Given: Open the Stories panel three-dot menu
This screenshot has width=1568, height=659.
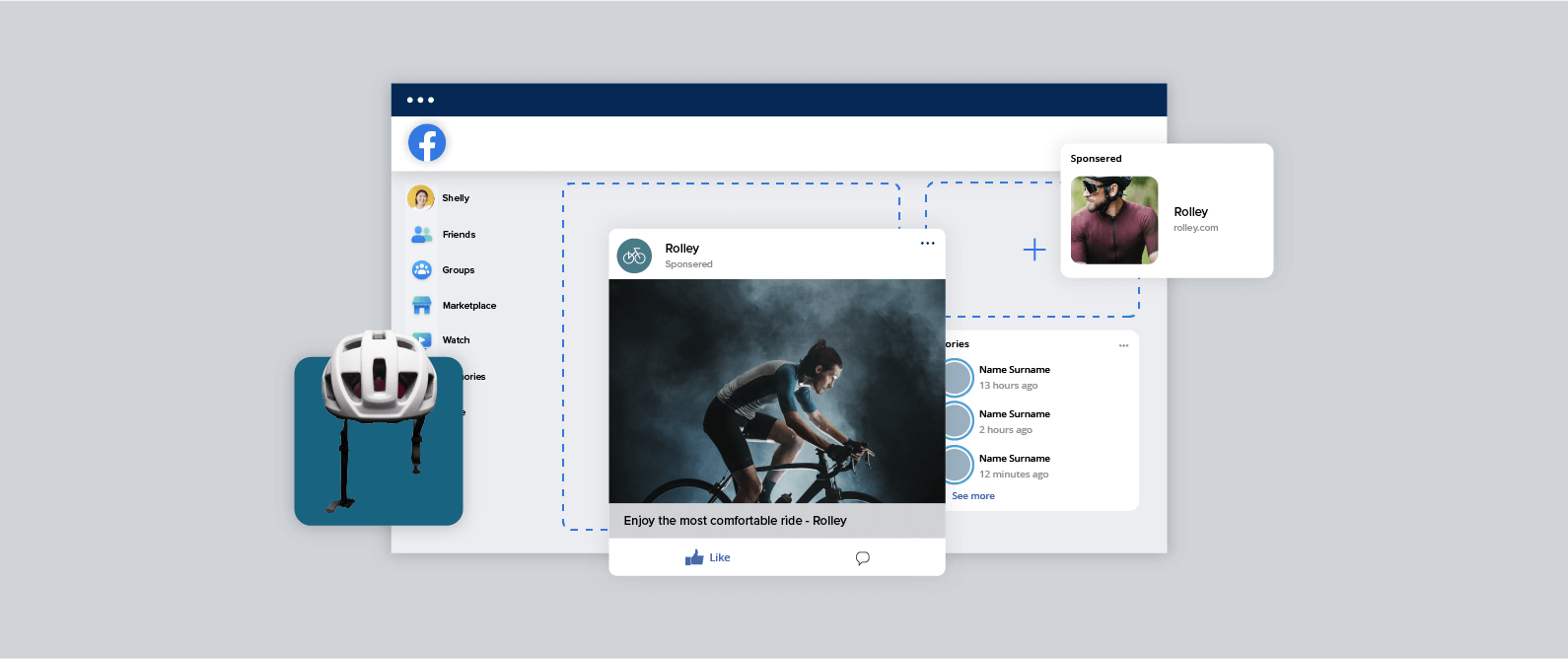Looking at the screenshot, I should [1123, 345].
